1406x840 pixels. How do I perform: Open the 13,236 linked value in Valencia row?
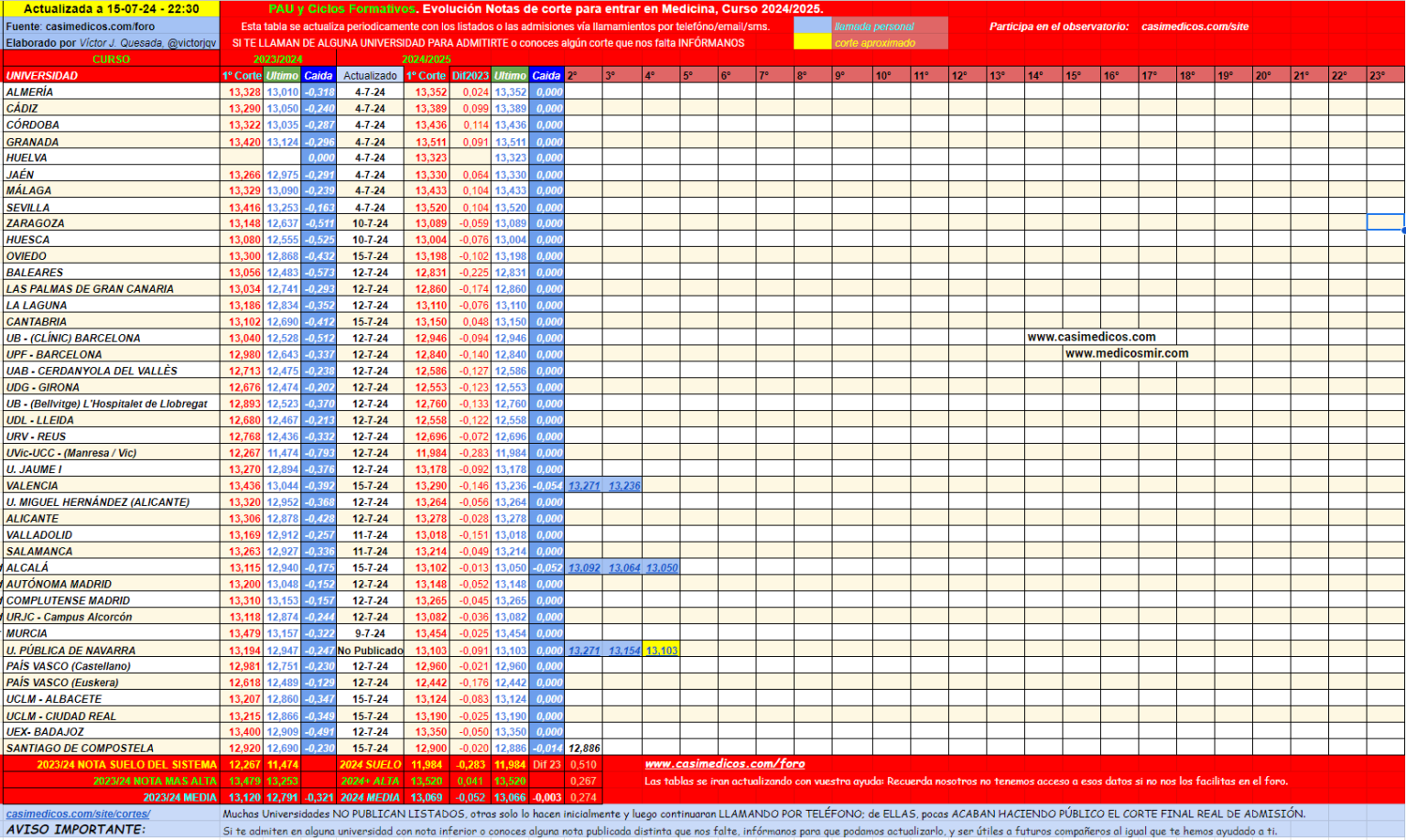[x=624, y=486]
